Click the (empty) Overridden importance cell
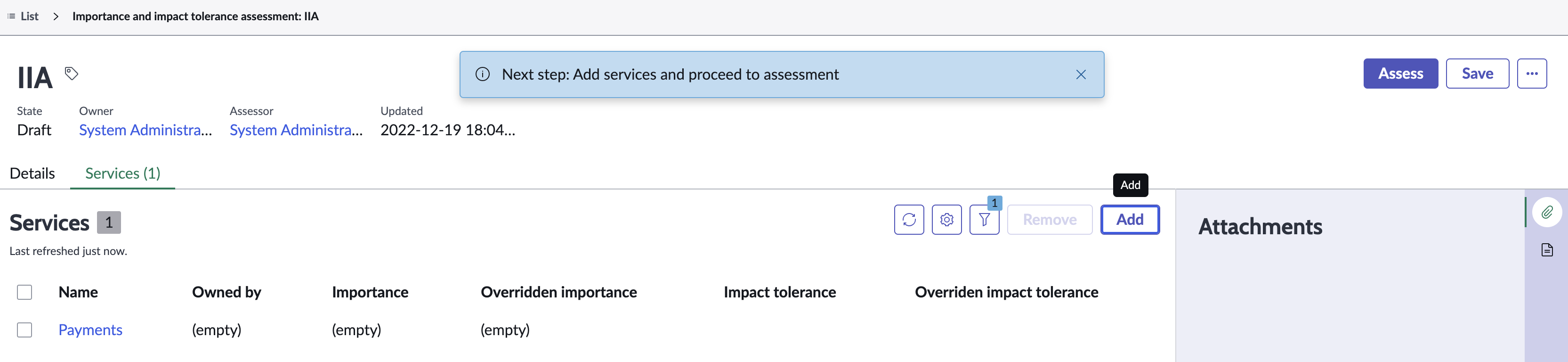The image size is (1568, 362). (505, 330)
